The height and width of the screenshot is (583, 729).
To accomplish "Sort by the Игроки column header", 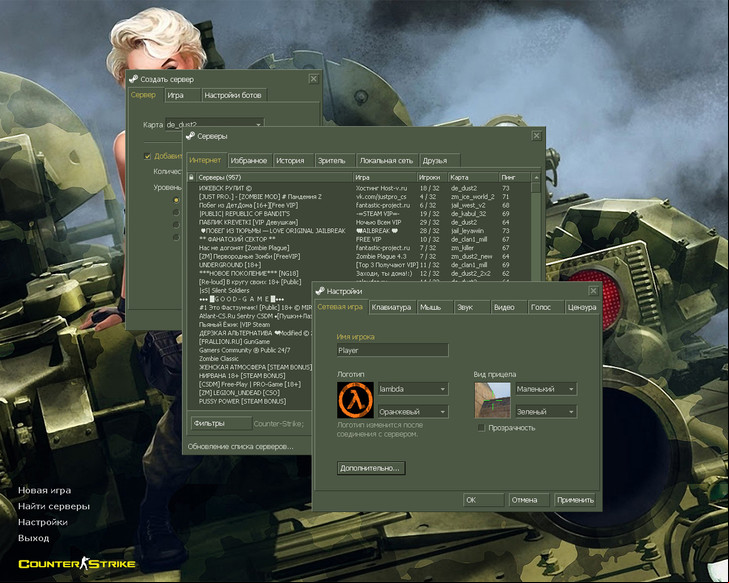I will [432, 177].
